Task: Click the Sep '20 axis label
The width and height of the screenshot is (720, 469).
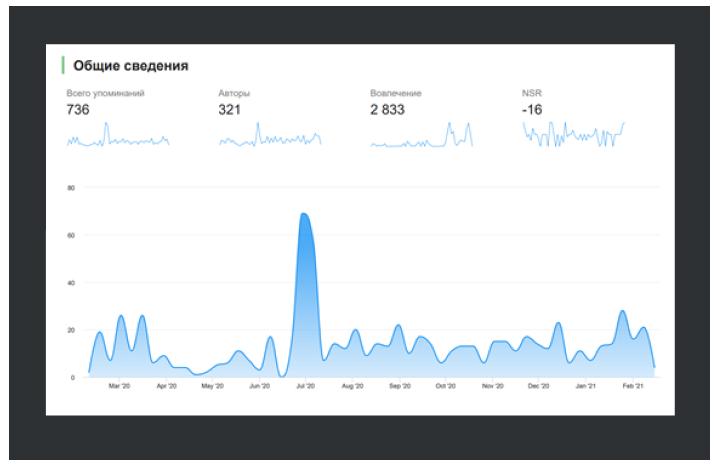Action: click(399, 386)
